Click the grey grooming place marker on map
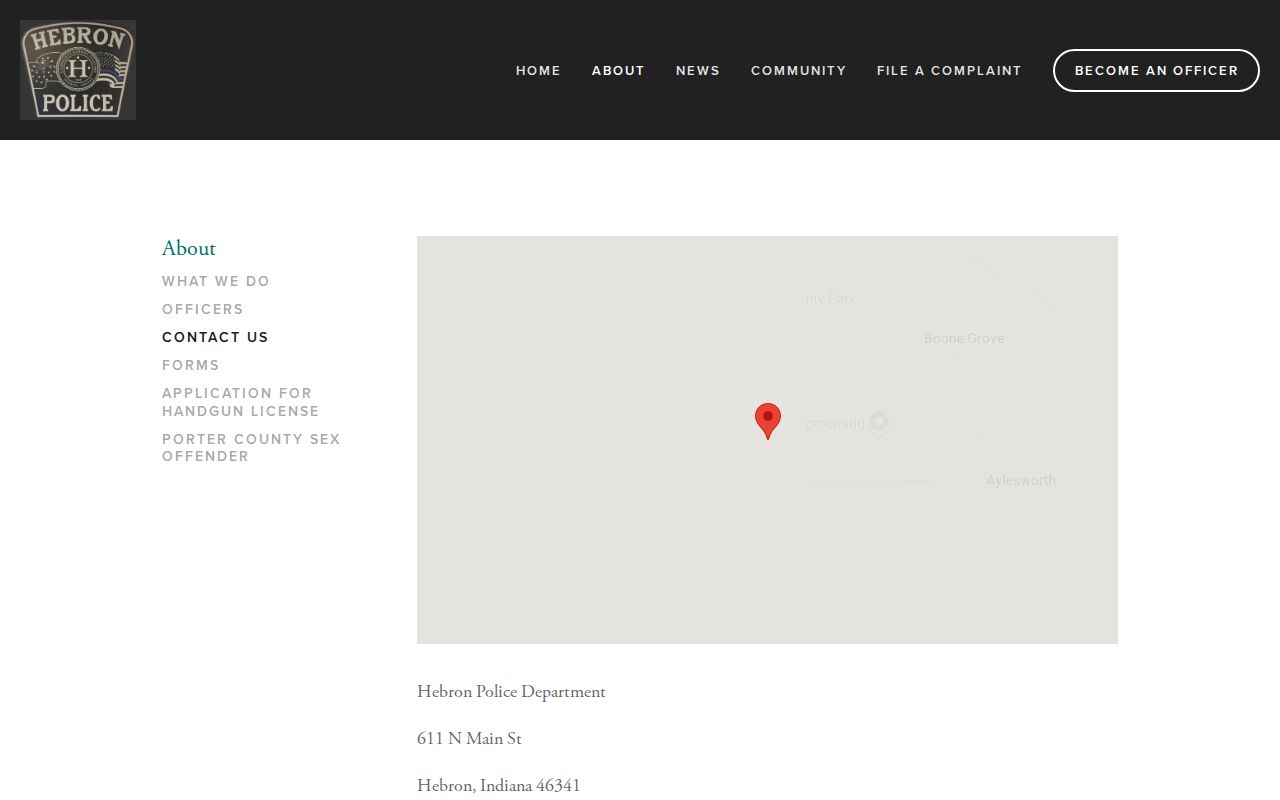The height and width of the screenshot is (800, 1280). point(879,423)
